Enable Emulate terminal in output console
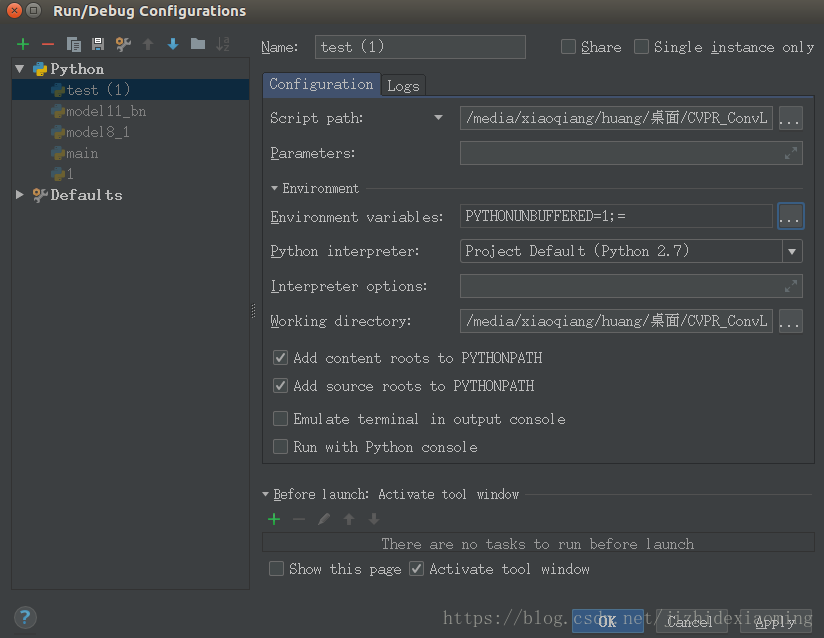Screen dimensions: 824x638 click(x=281, y=419)
